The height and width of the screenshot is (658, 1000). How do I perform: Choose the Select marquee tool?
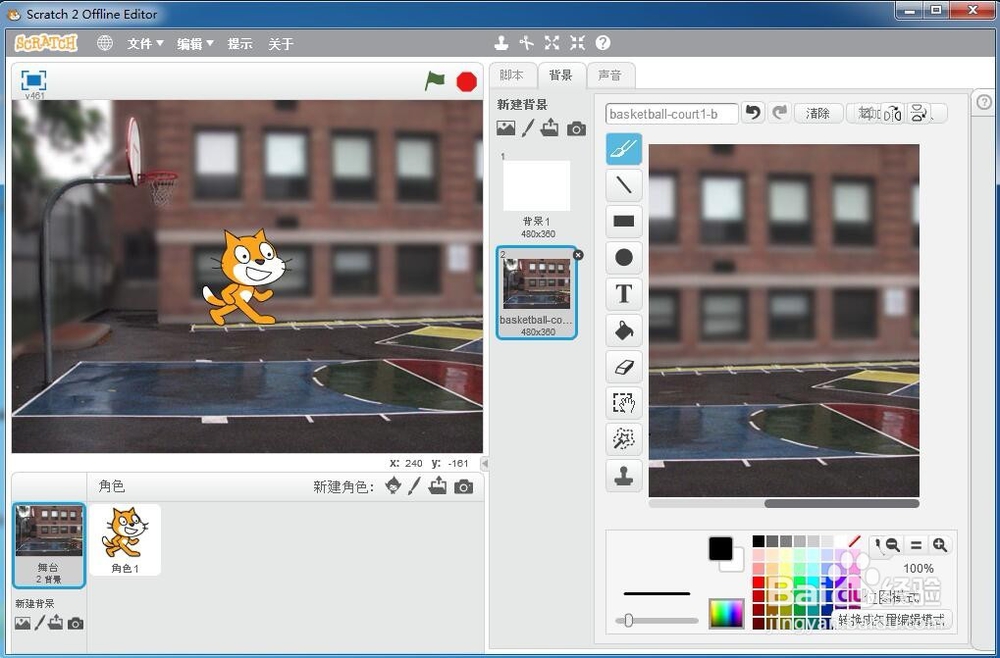tap(623, 403)
